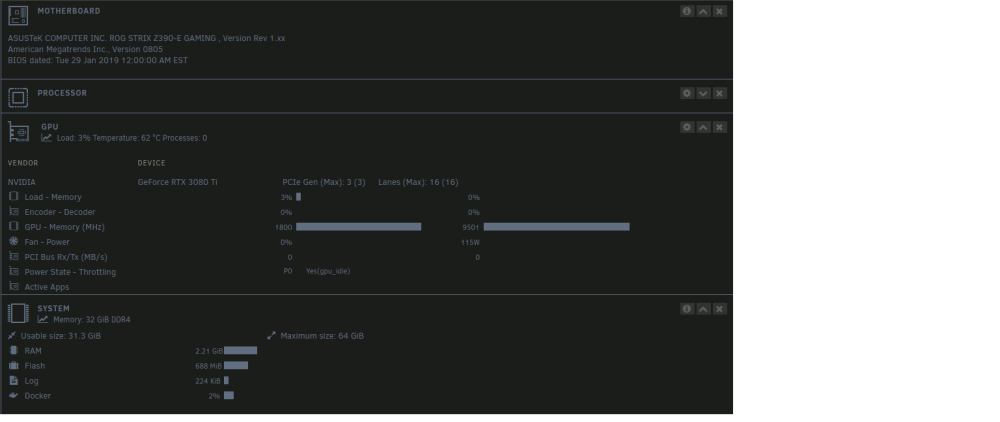This screenshot has height=422, width=1000.
Task: Close the Motherboard panel
Action: point(719,11)
